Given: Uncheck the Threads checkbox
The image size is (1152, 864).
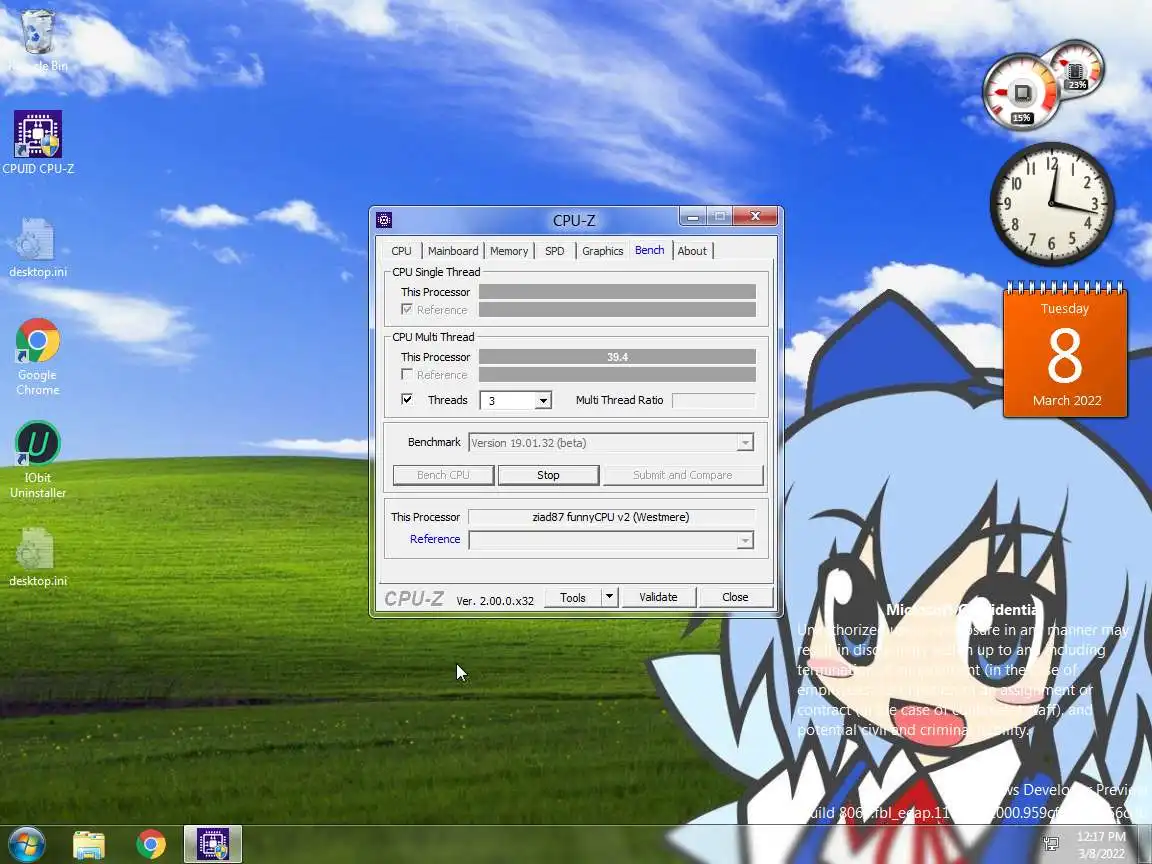Looking at the screenshot, I should 406,399.
